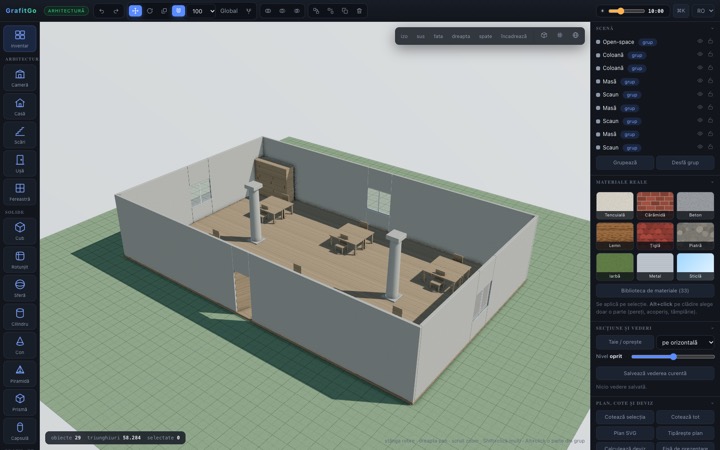Toggle visibility of Open-space group
Screen dimensions: 720x450
click(x=700, y=41)
